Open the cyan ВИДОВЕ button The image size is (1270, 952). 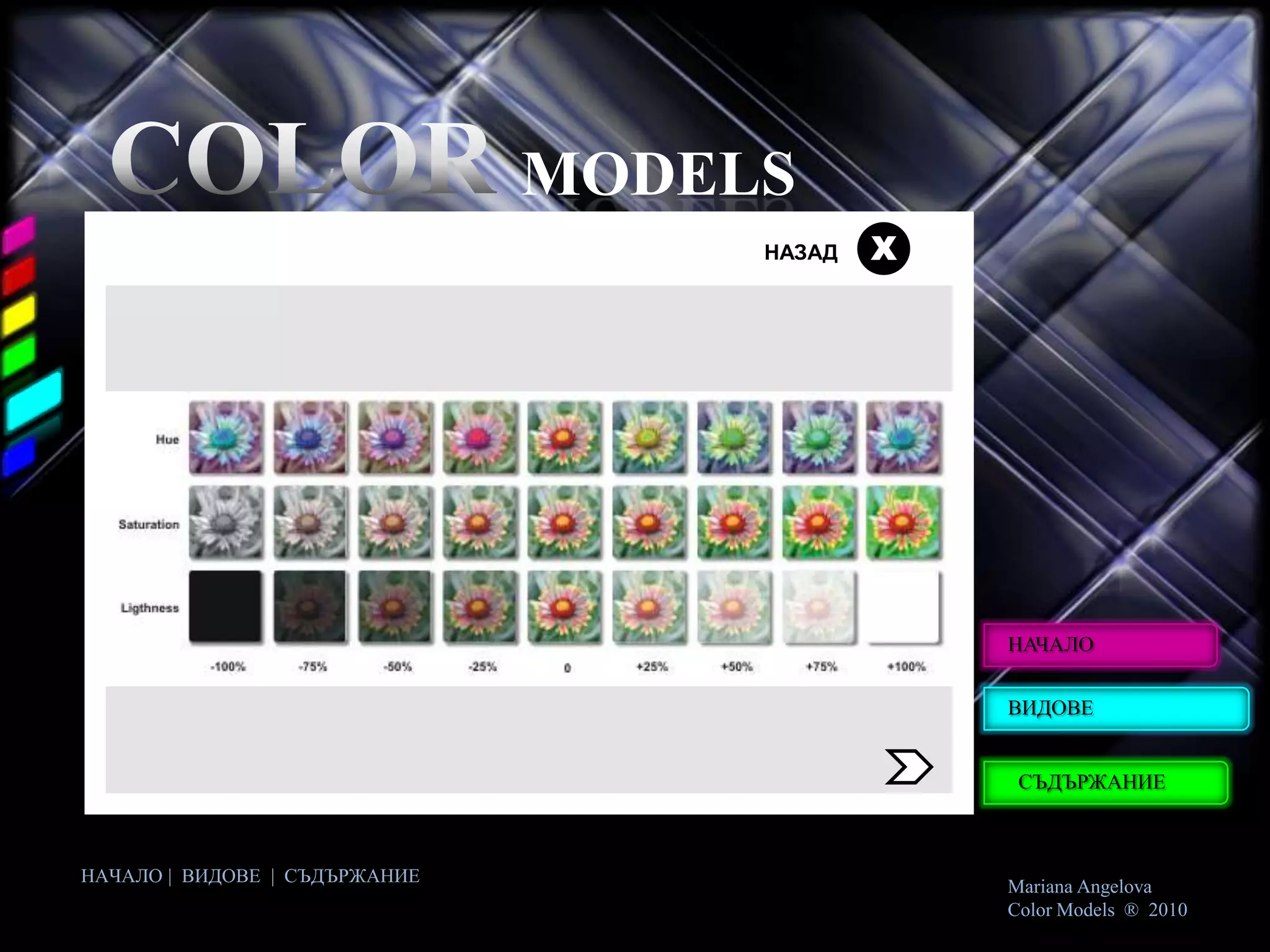click(x=1116, y=708)
